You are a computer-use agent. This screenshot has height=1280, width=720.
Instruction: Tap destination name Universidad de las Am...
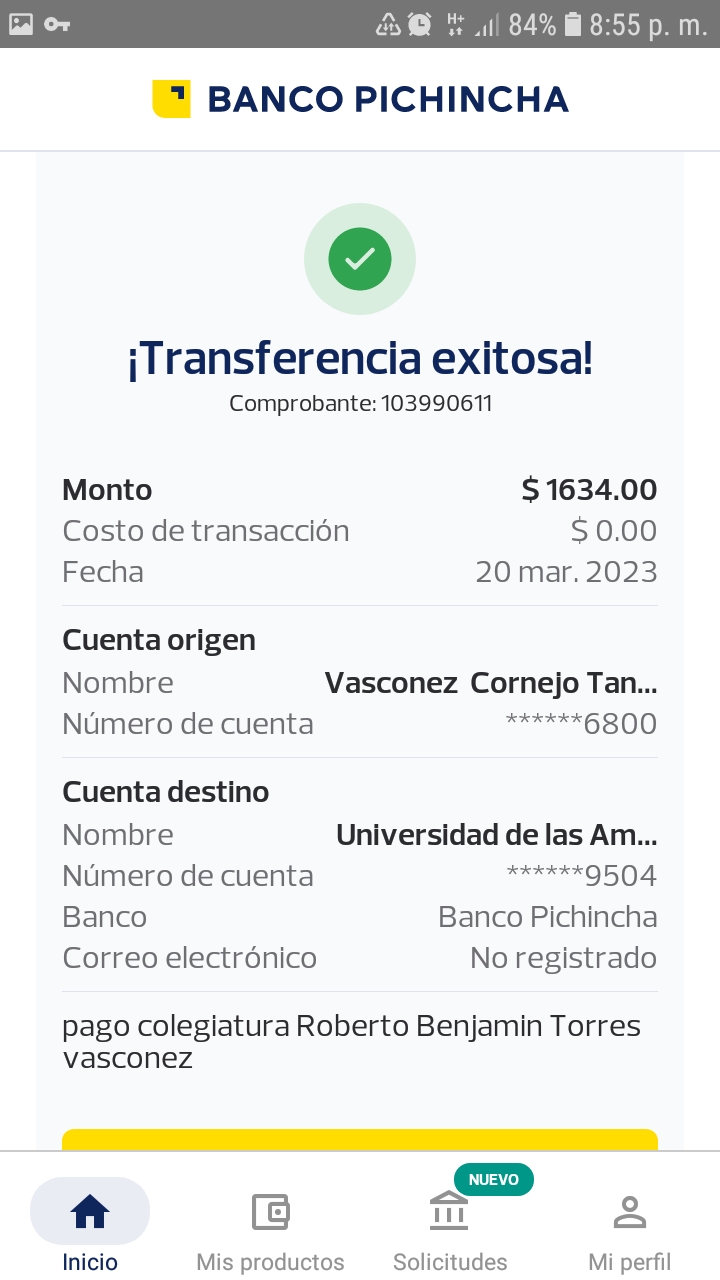point(496,835)
